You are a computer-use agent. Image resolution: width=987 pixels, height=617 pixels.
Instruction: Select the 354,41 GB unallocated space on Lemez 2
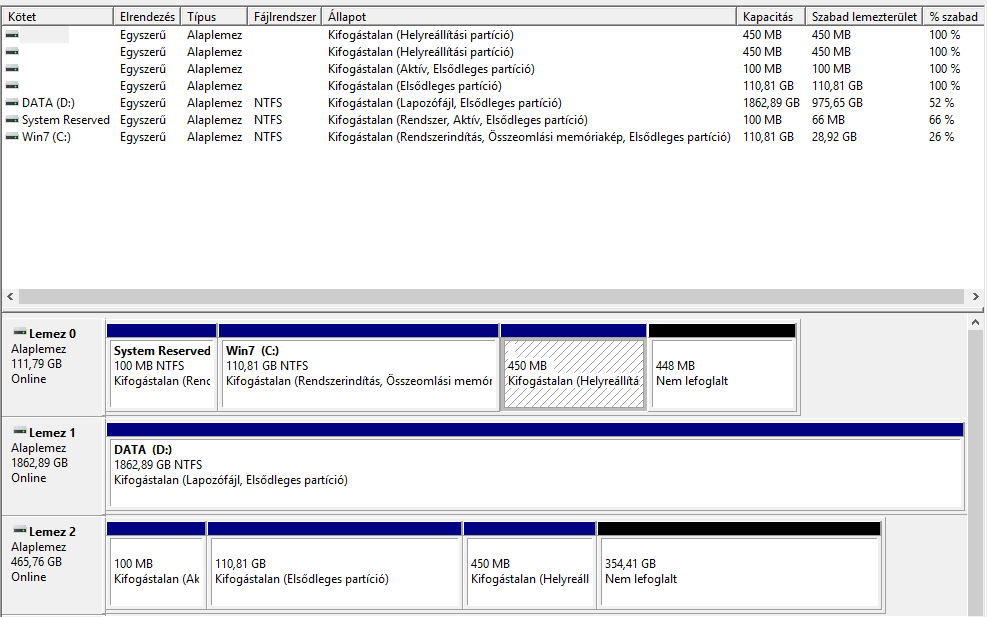tap(739, 565)
